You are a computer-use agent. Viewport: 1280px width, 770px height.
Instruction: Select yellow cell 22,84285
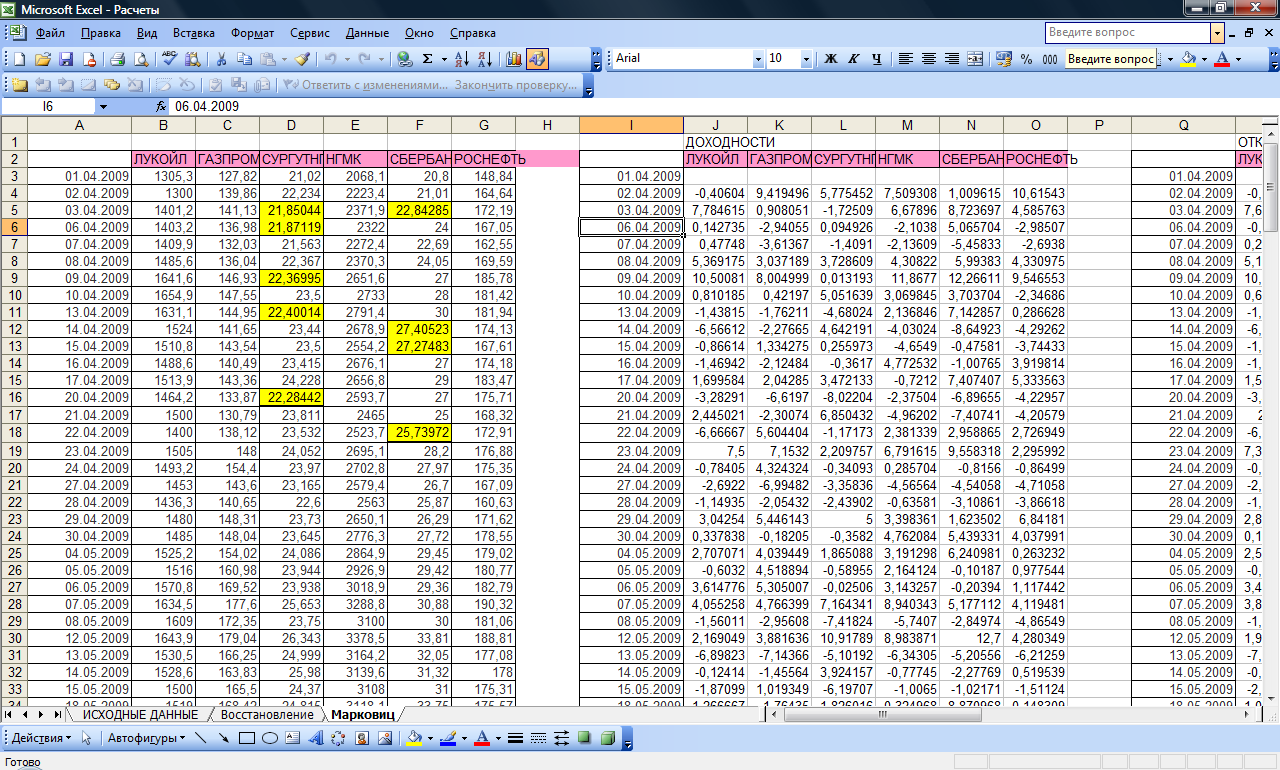point(419,210)
